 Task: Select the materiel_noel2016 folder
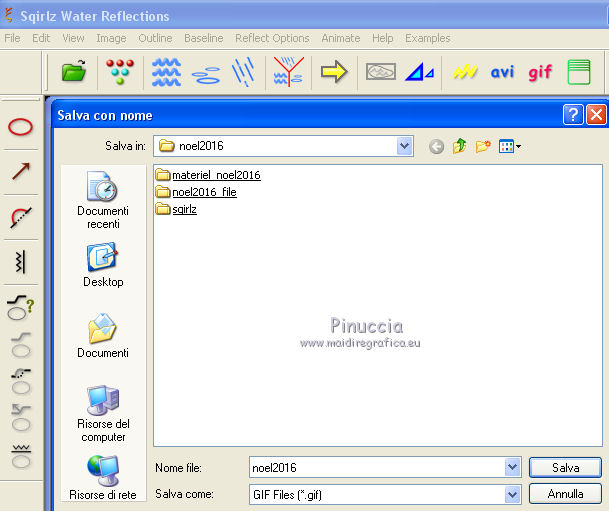[208, 175]
